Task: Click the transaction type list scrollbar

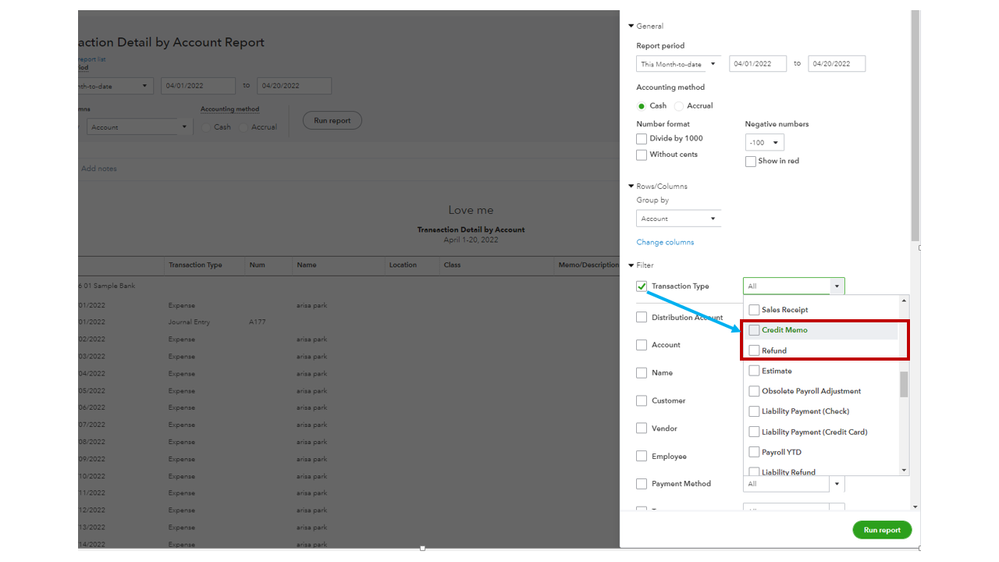Action: click(x=904, y=384)
